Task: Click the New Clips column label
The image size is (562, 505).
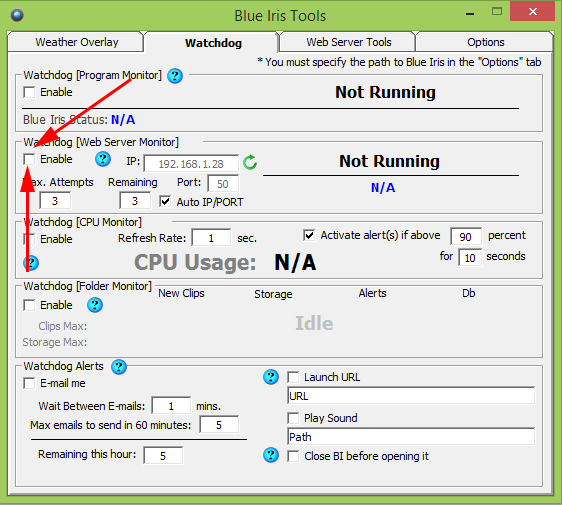Action: [181, 293]
